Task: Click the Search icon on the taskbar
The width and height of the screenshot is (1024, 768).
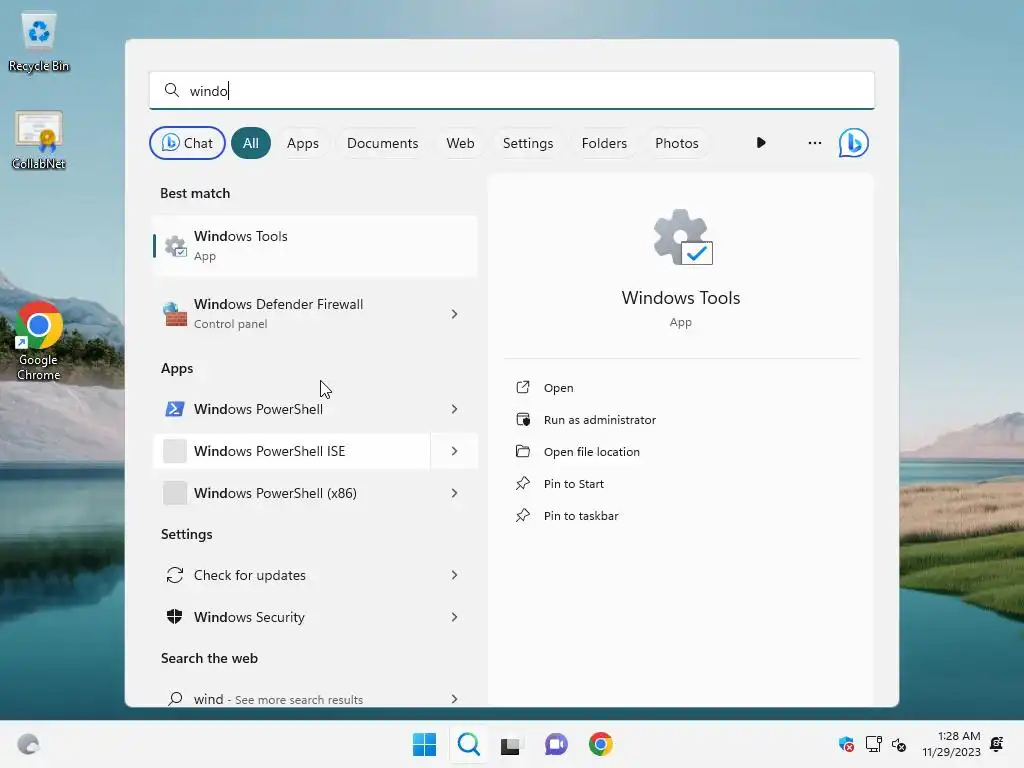Action: (x=468, y=744)
